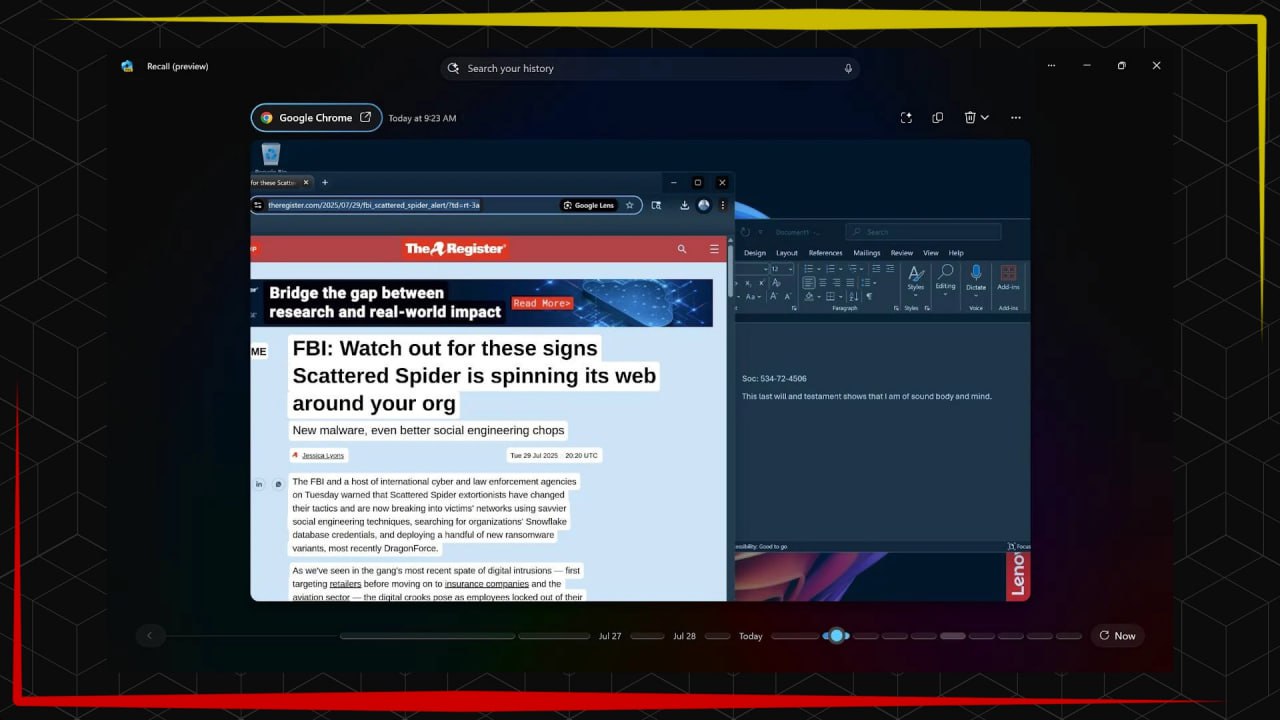
Task: Activate voice search with the microphone icon
Action: coord(848,68)
